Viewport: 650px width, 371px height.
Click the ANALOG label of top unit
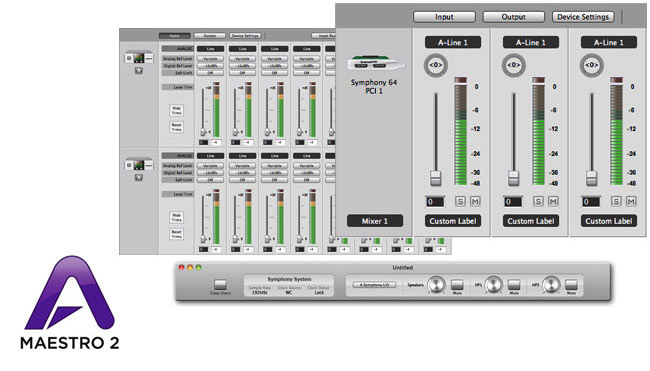click(177, 49)
